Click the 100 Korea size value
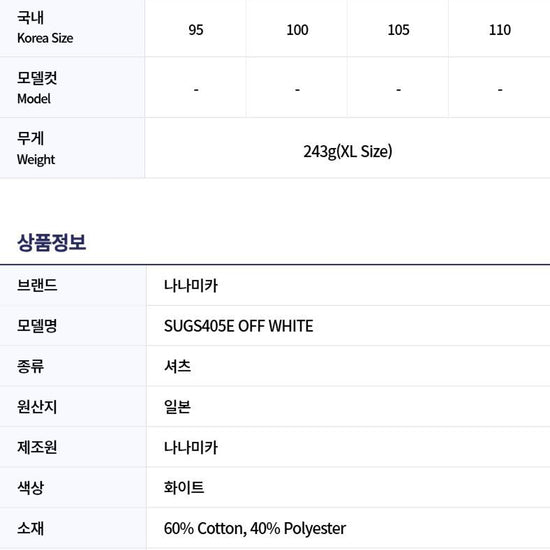Viewport: 550px width, 550px height. pos(297,30)
